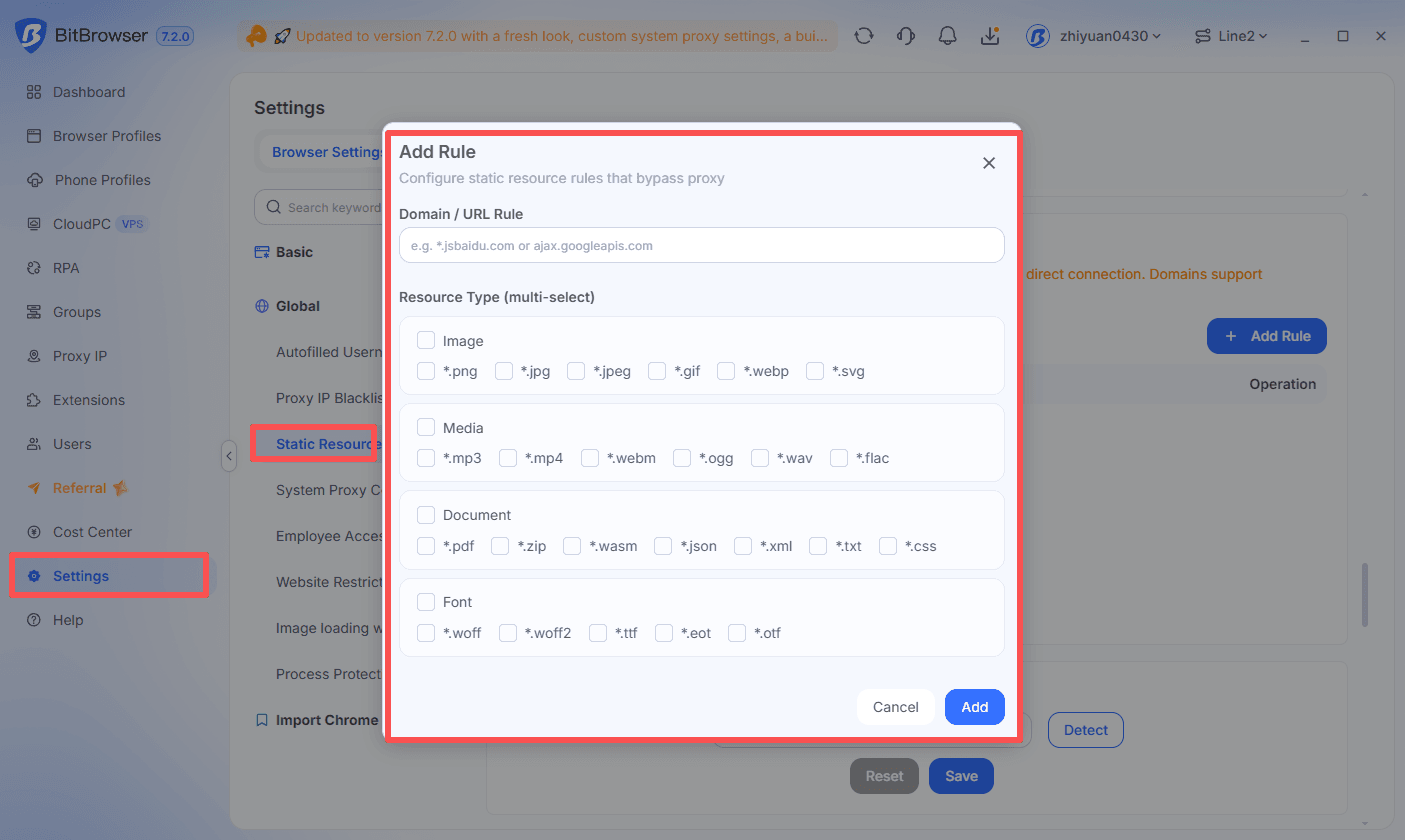1405x840 pixels.
Task: Click the settings page vertical scrollbar
Action: [x=1365, y=595]
